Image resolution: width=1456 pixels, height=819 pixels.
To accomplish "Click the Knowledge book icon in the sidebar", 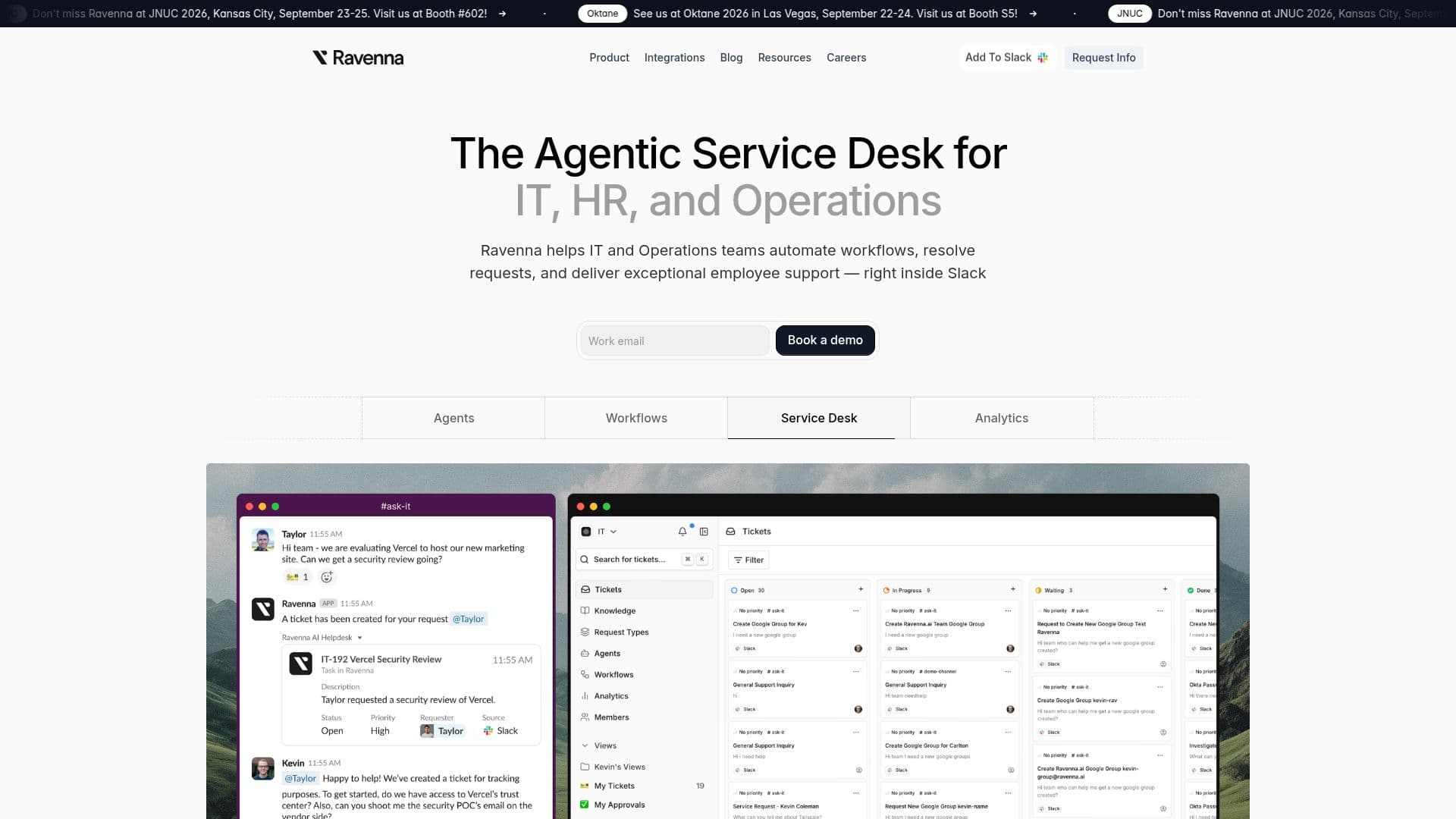I will pyautogui.click(x=585, y=610).
